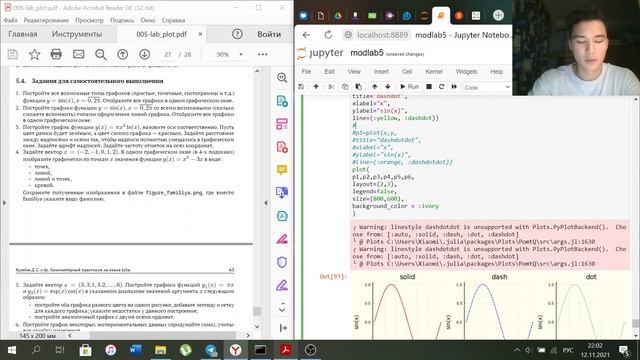Open Справка menu in Acrobat
Image resolution: width=640 pixels, height=360 pixels.
pyautogui.click(x=173, y=20)
